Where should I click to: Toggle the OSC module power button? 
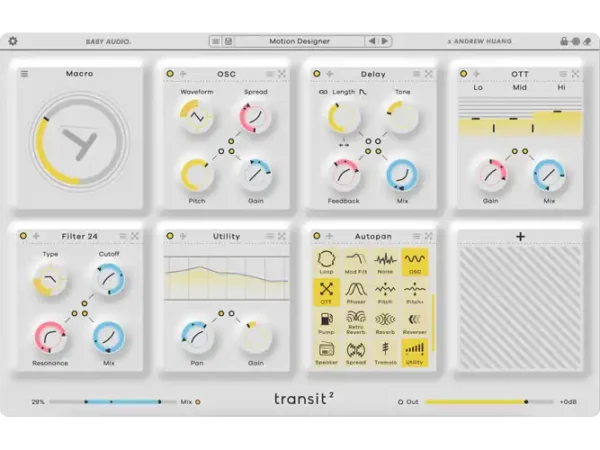[x=170, y=73]
